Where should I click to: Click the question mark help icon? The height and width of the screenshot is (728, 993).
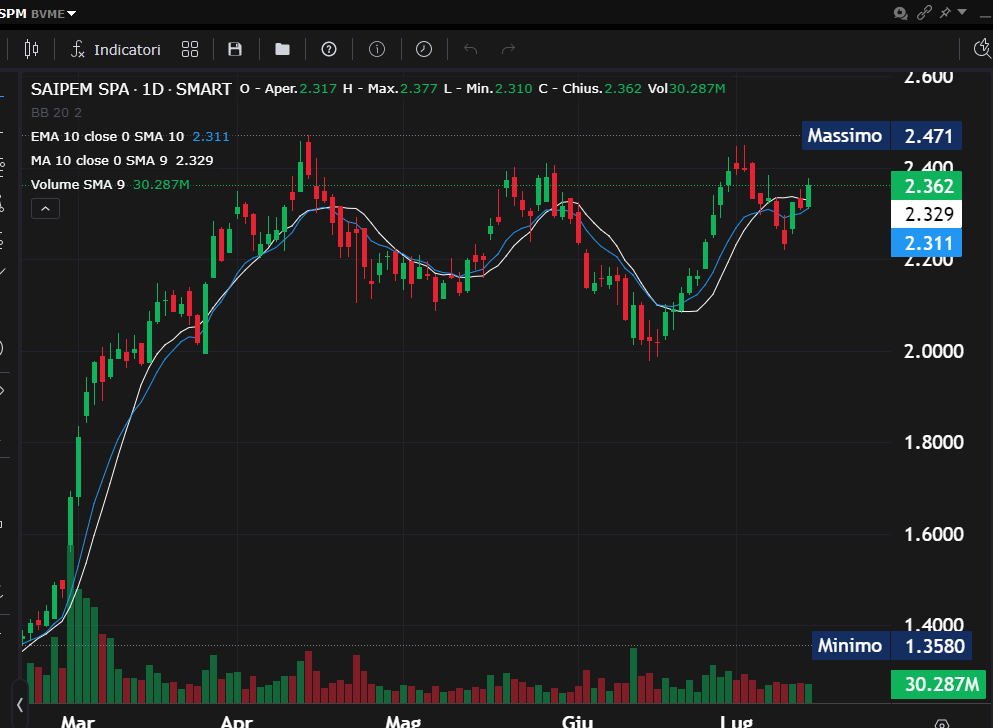click(x=328, y=49)
